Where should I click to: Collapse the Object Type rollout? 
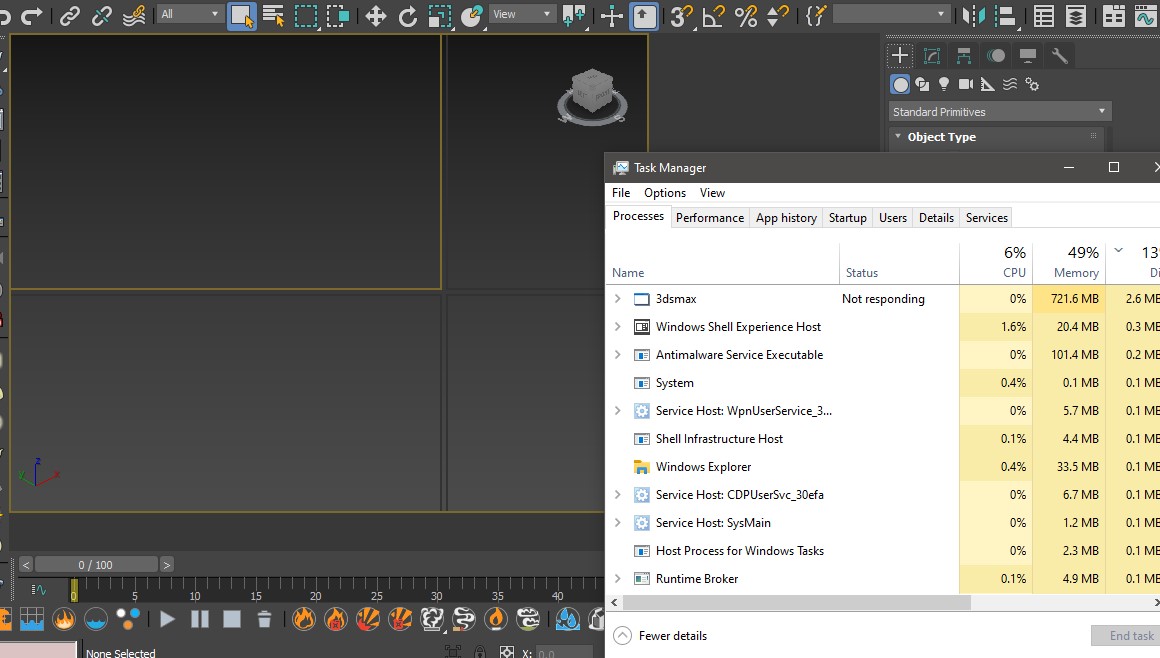coord(941,137)
